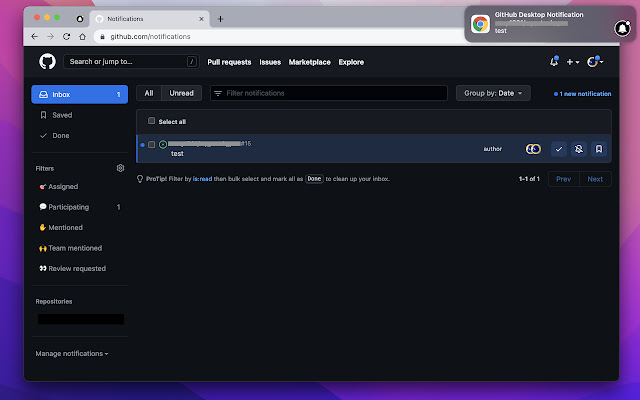Screen dimensions: 640x400
Task: Show All notifications tab
Action: click(149, 93)
